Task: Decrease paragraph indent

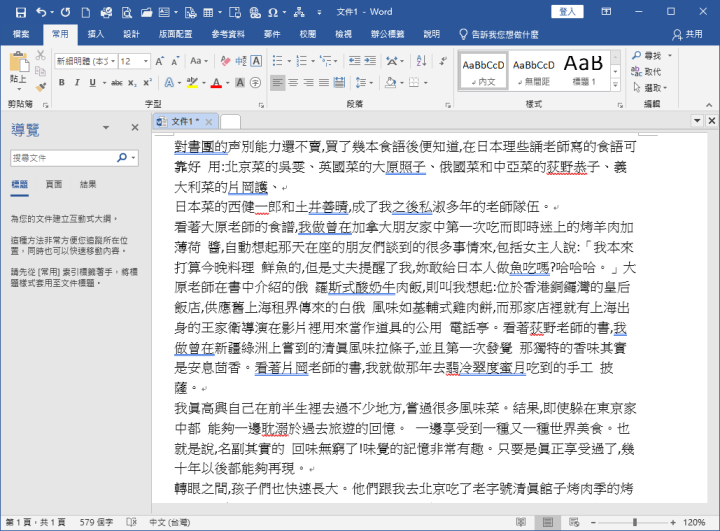Action: click(354, 61)
